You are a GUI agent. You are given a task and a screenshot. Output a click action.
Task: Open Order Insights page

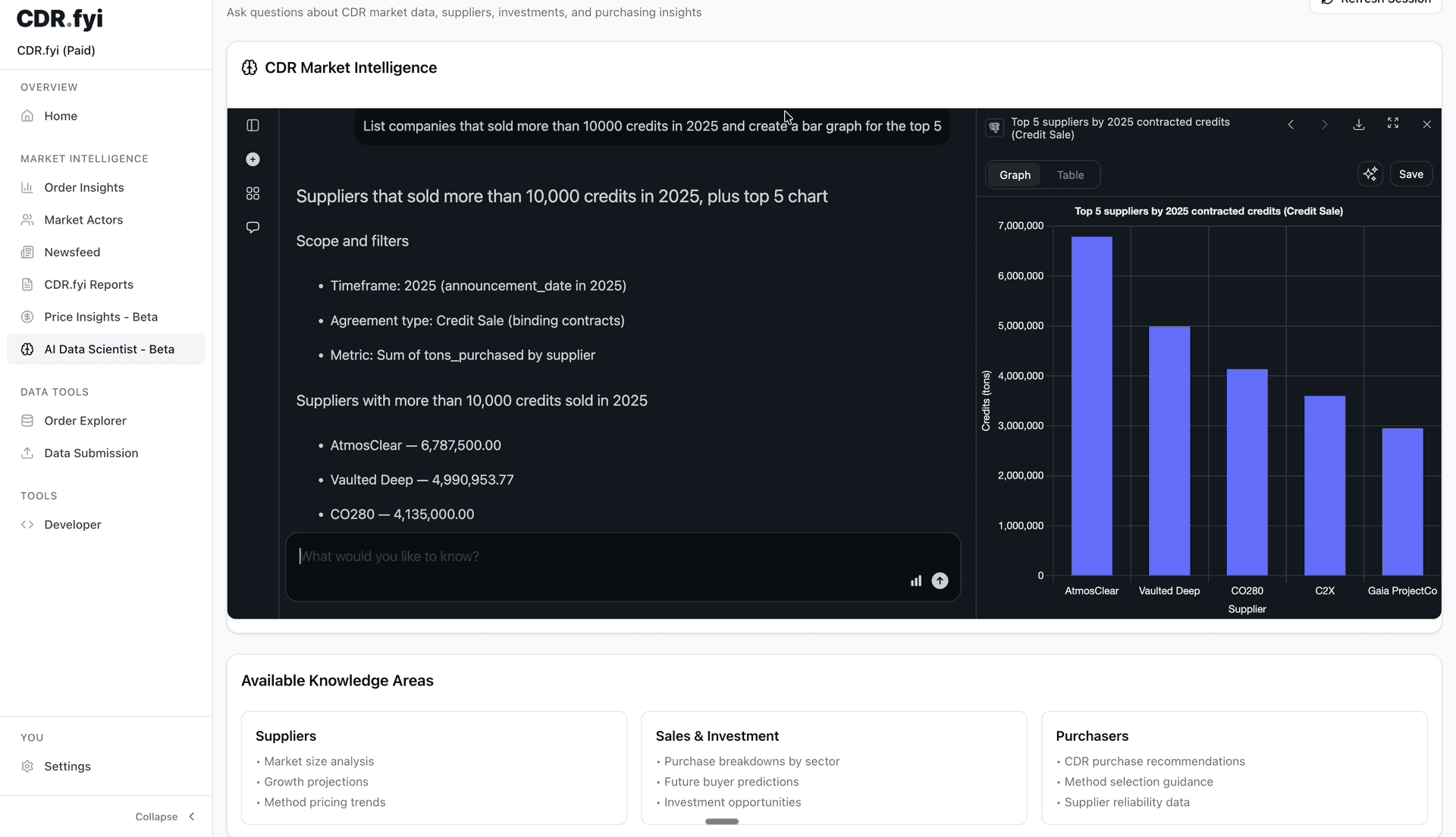coord(83,187)
